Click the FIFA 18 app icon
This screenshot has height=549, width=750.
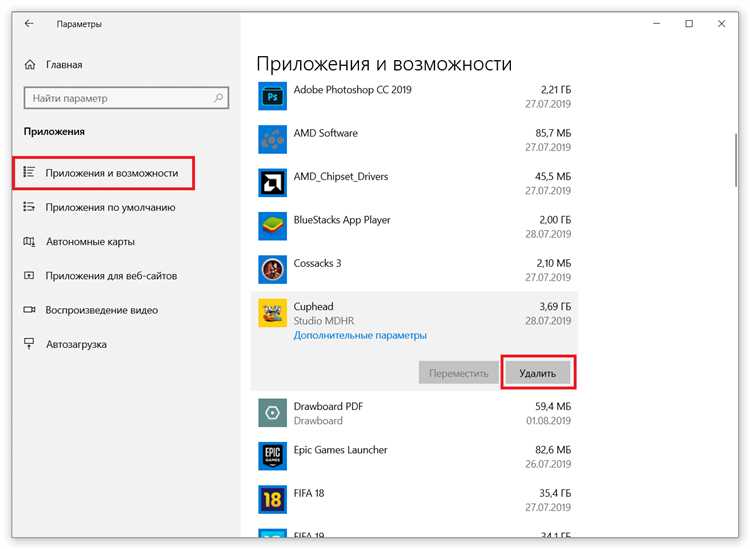click(x=273, y=500)
